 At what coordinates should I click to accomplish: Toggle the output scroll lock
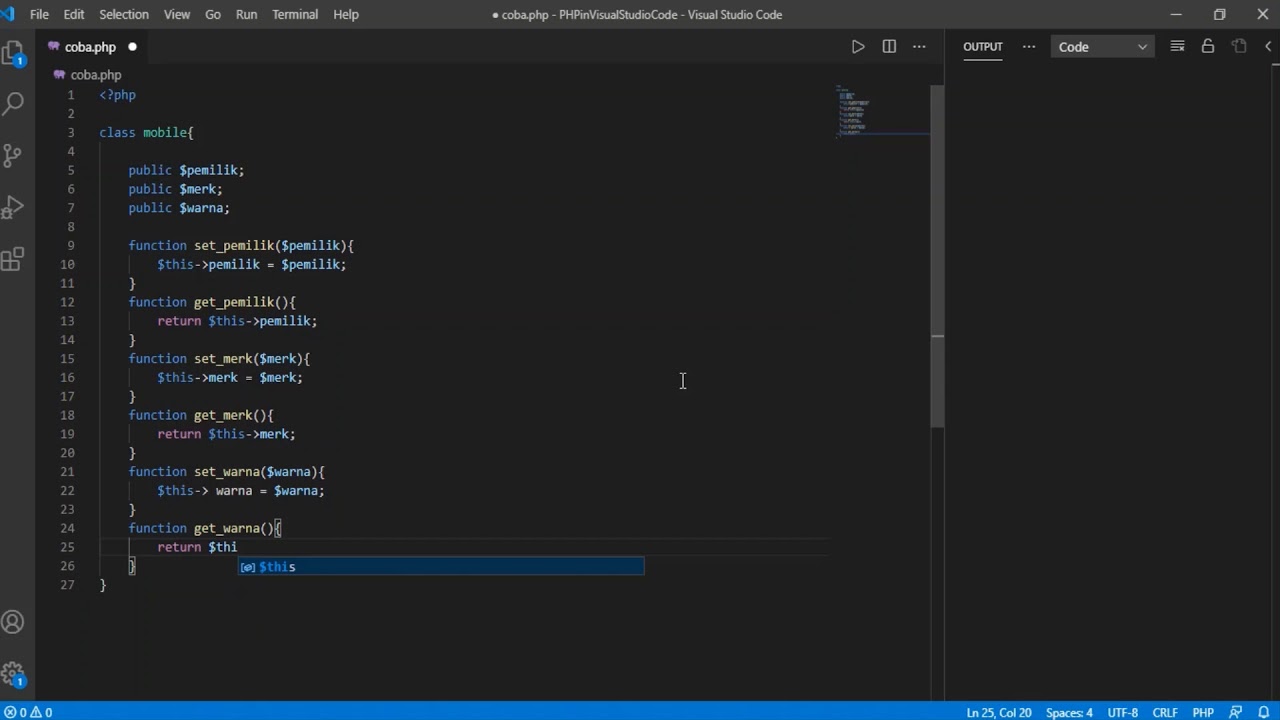(1208, 47)
